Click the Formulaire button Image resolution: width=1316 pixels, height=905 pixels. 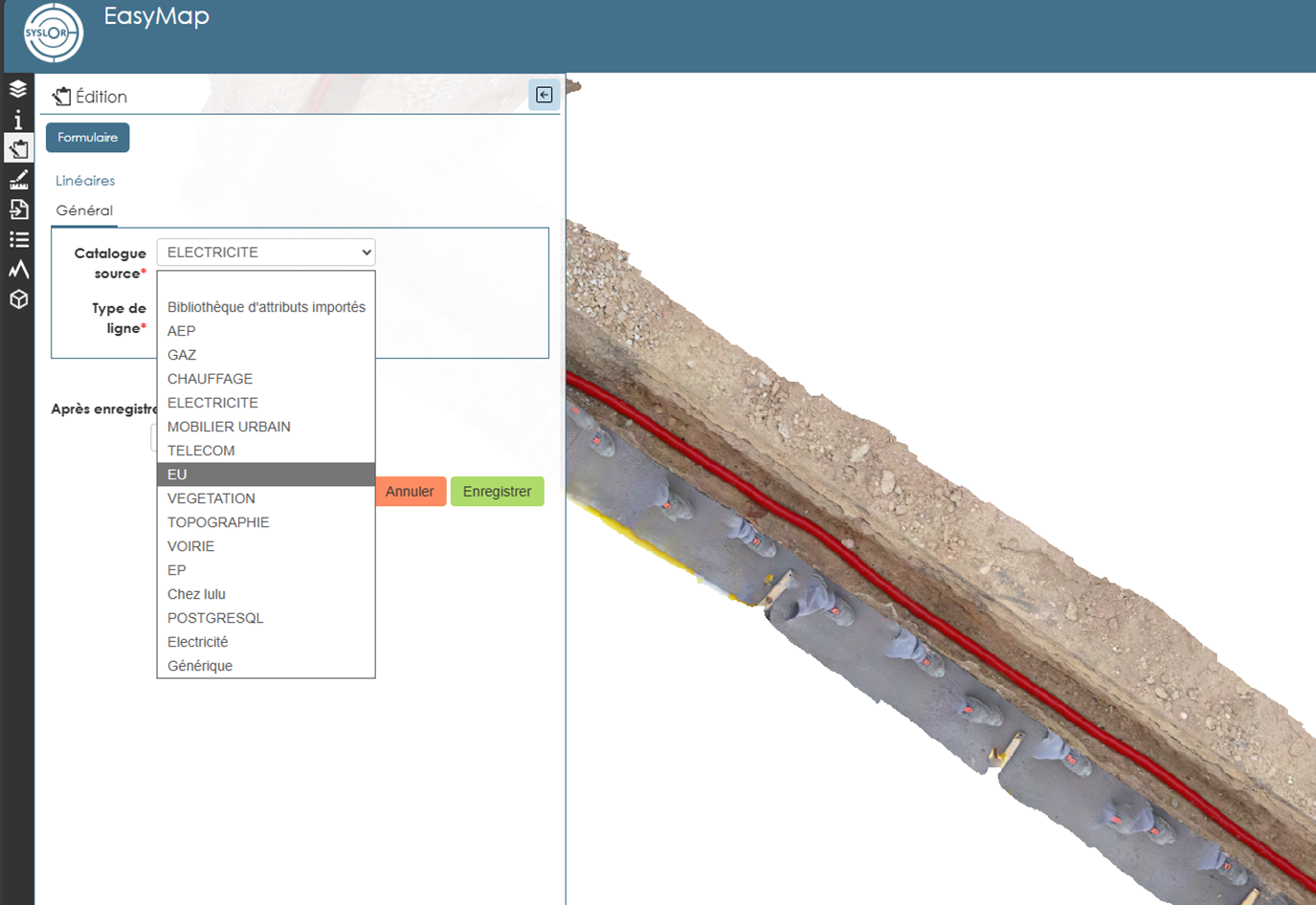[x=87, y=138]
